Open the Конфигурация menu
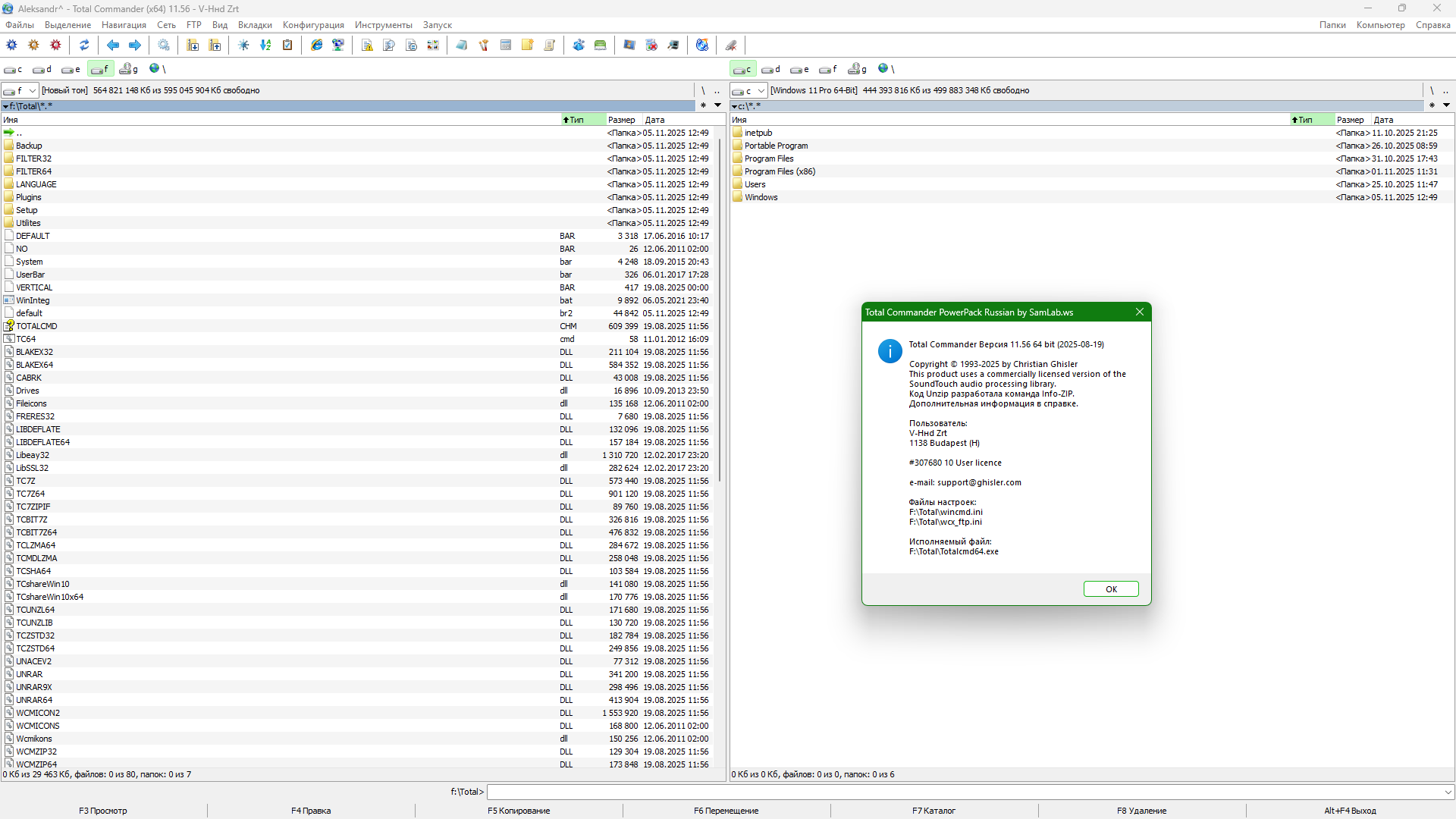This screenshot has width=1456, height=819. [313, 25]
